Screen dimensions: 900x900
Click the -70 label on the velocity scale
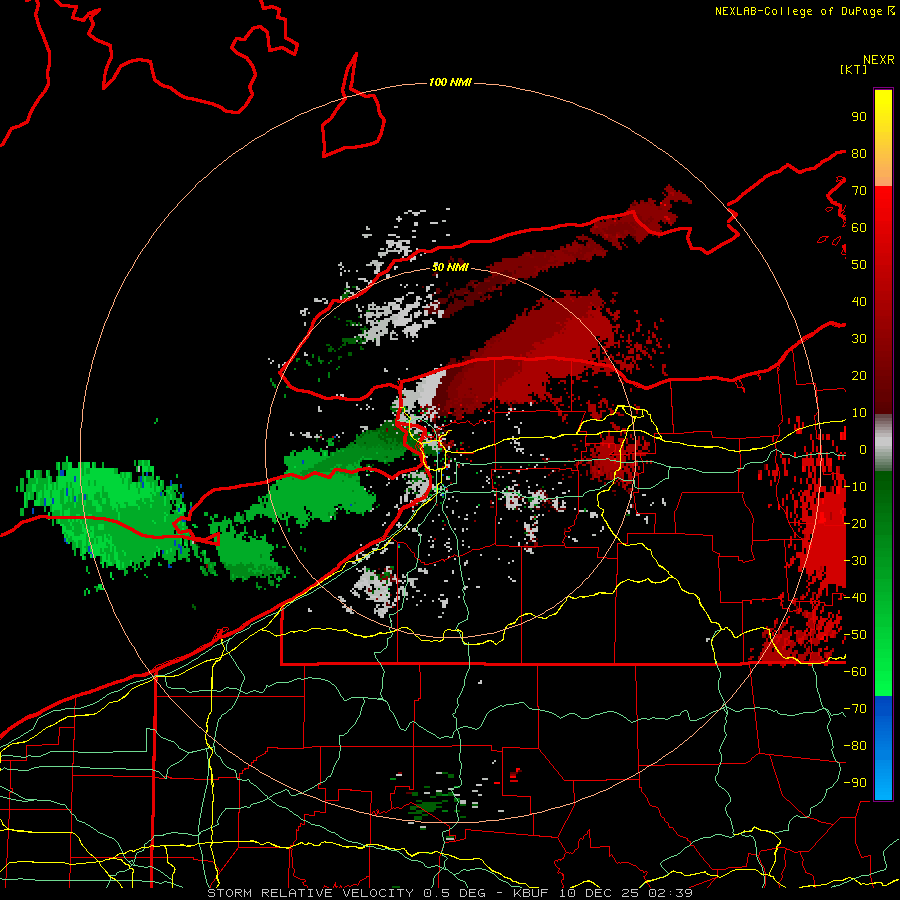[855, 709]
